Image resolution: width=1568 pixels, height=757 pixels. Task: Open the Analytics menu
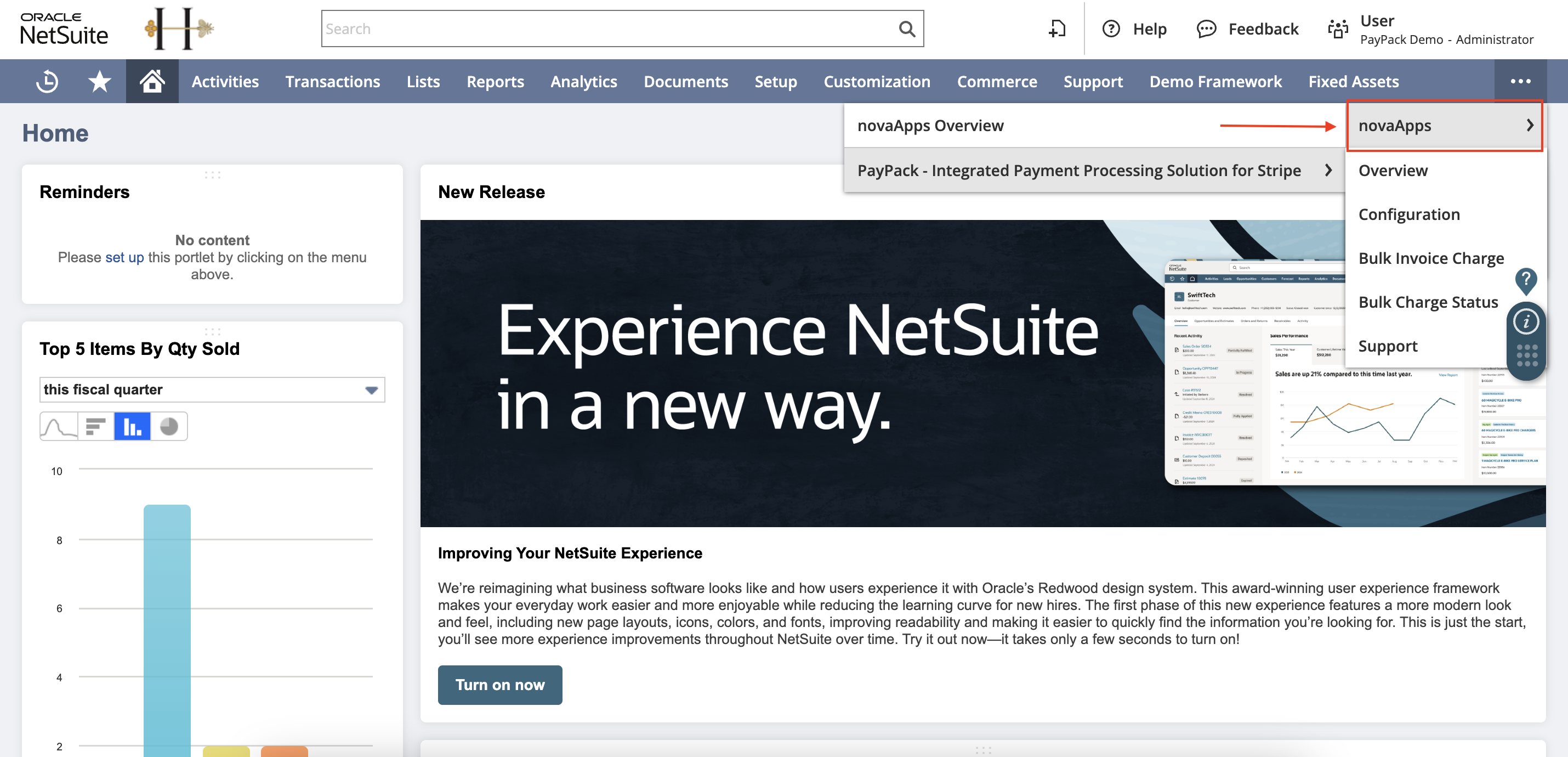tap(584, 81)
